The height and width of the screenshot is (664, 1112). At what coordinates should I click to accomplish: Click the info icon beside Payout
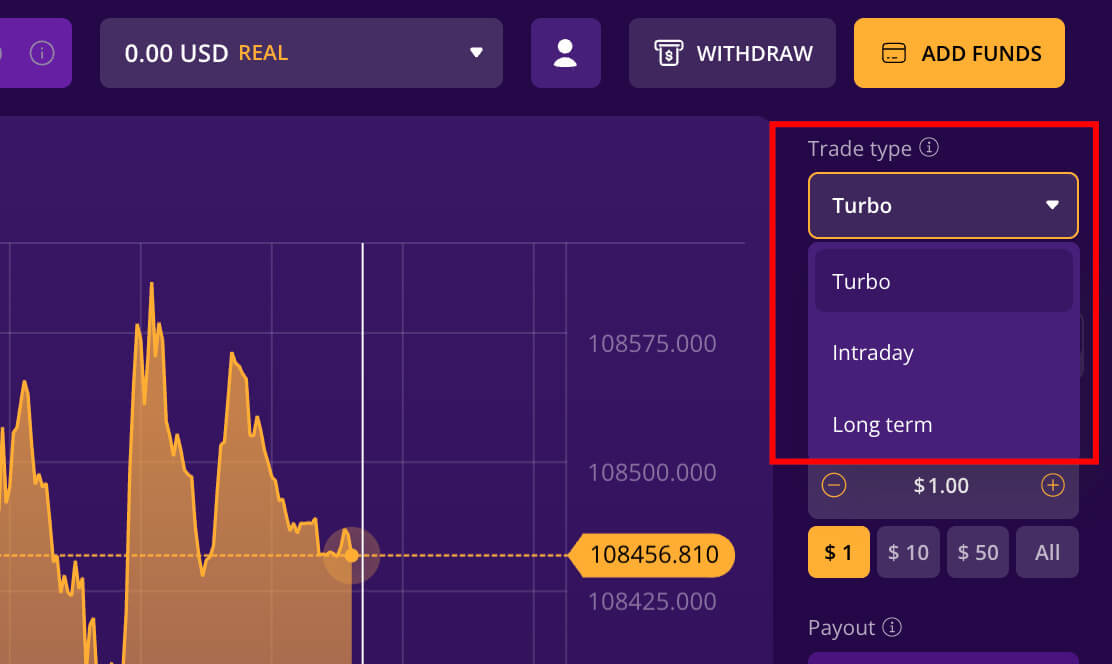(893, 627)
